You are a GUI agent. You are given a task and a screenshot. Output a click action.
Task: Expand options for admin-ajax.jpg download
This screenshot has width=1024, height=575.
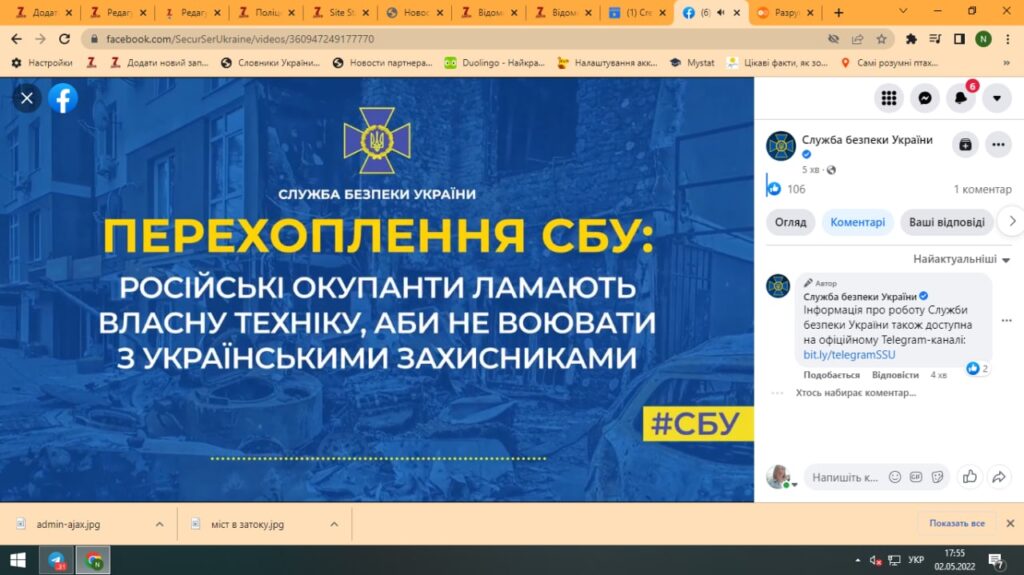click(159, 524)
